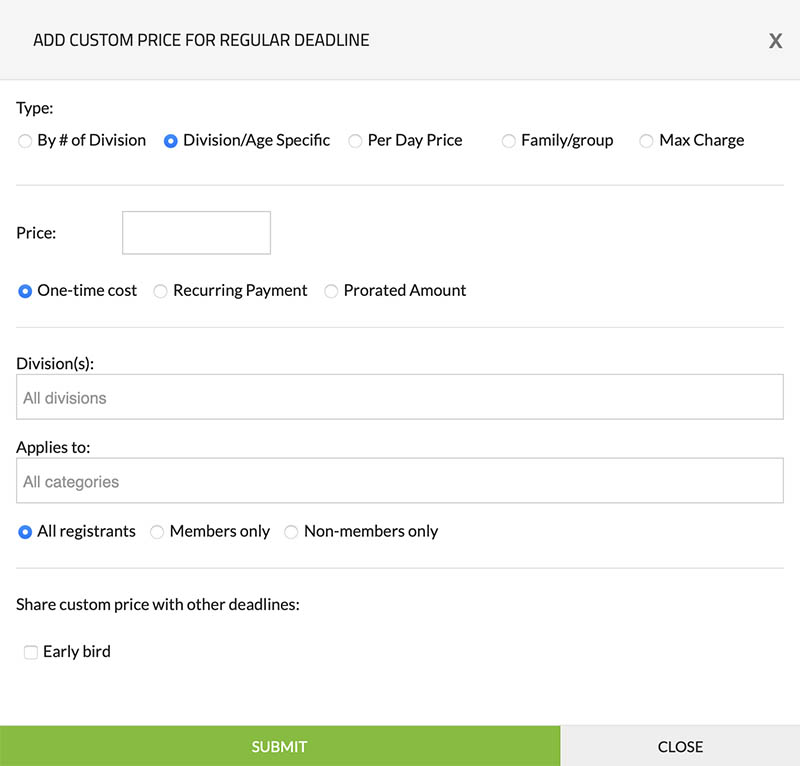Open the All categories selector
The width and height of the screenshot is (800, 766).
click(399, 482)
